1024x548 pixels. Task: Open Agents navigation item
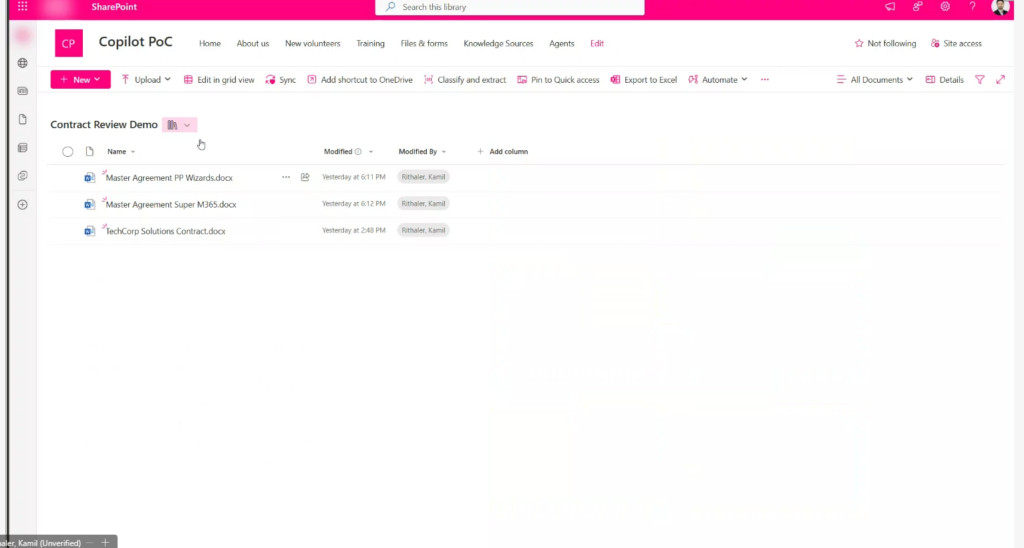[x=562, y=43]
